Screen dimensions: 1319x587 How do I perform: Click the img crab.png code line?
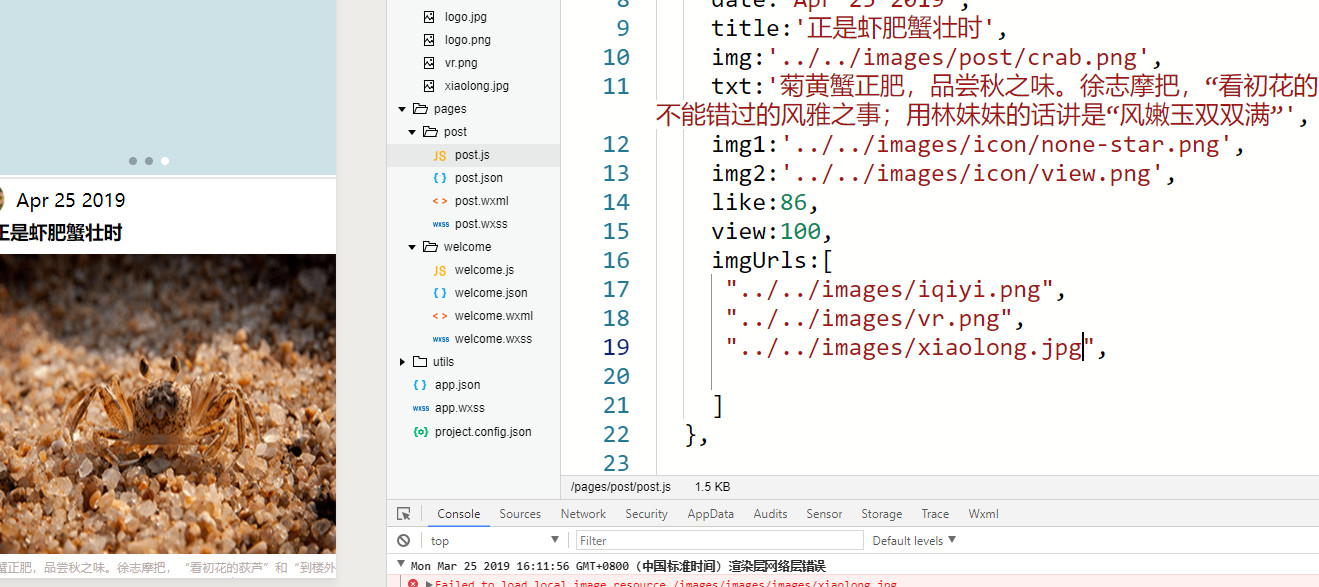(937, 58)
